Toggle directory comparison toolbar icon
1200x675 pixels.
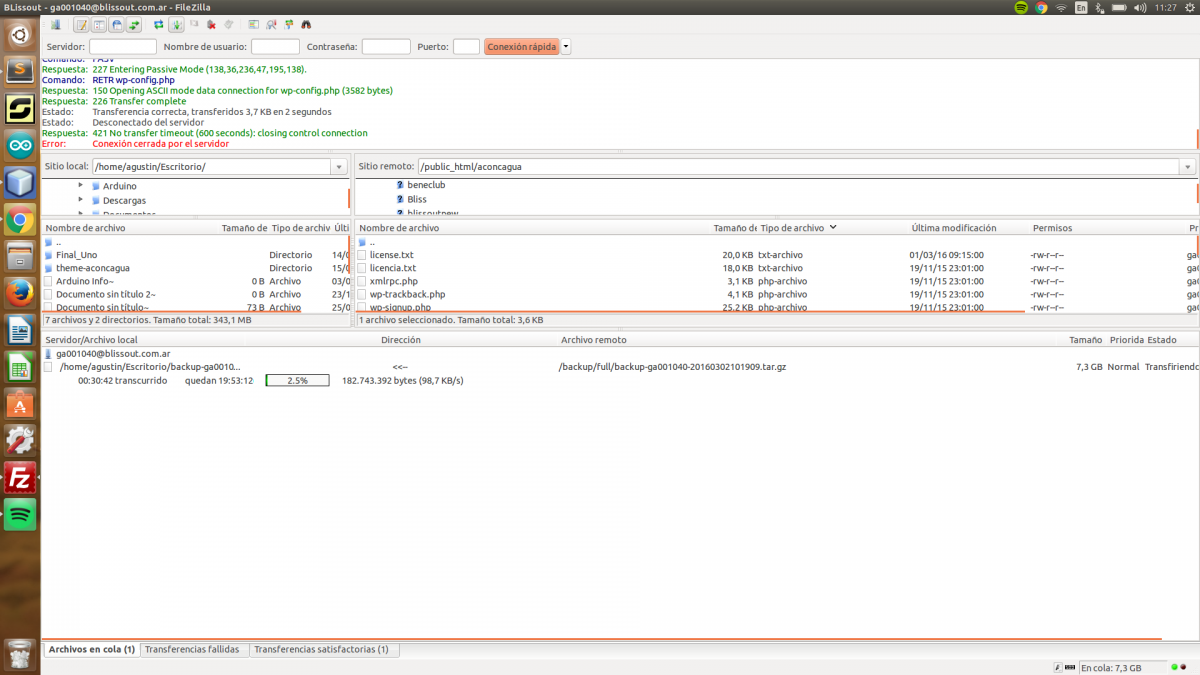coord(270,24)
